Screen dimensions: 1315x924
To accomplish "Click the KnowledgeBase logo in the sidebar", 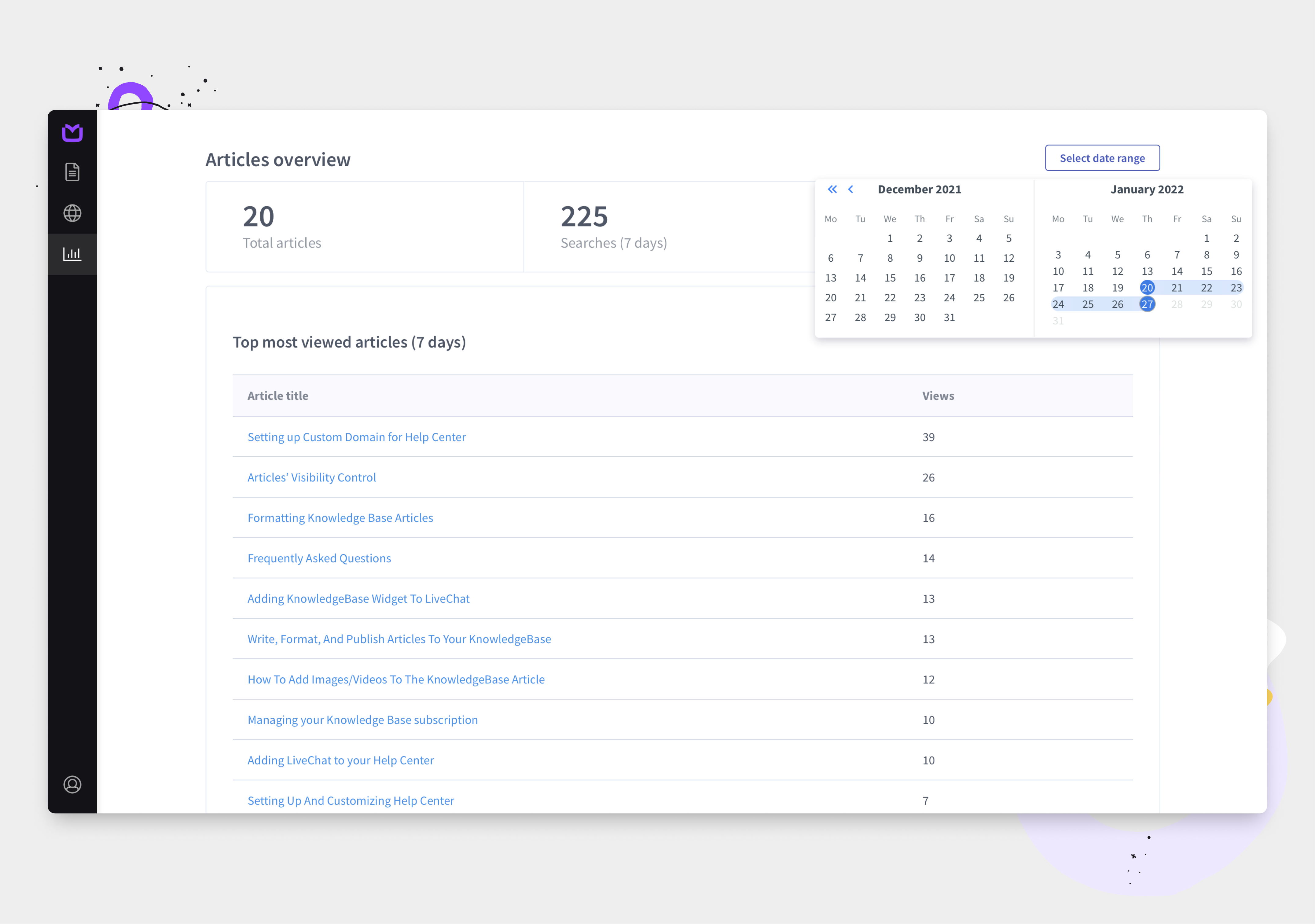I will click(x=72, y=132).
